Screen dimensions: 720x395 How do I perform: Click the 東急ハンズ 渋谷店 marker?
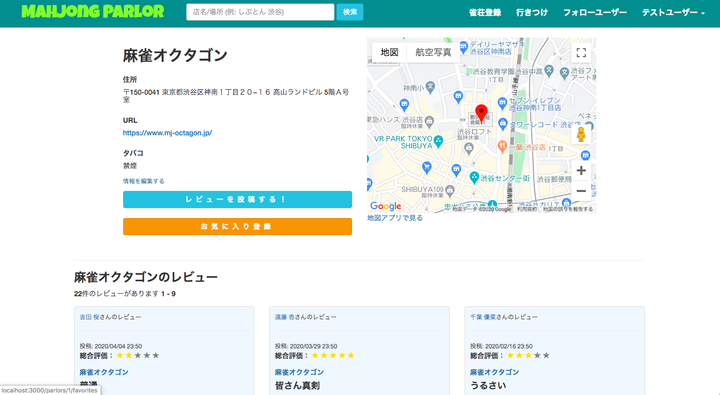[429, 121]
